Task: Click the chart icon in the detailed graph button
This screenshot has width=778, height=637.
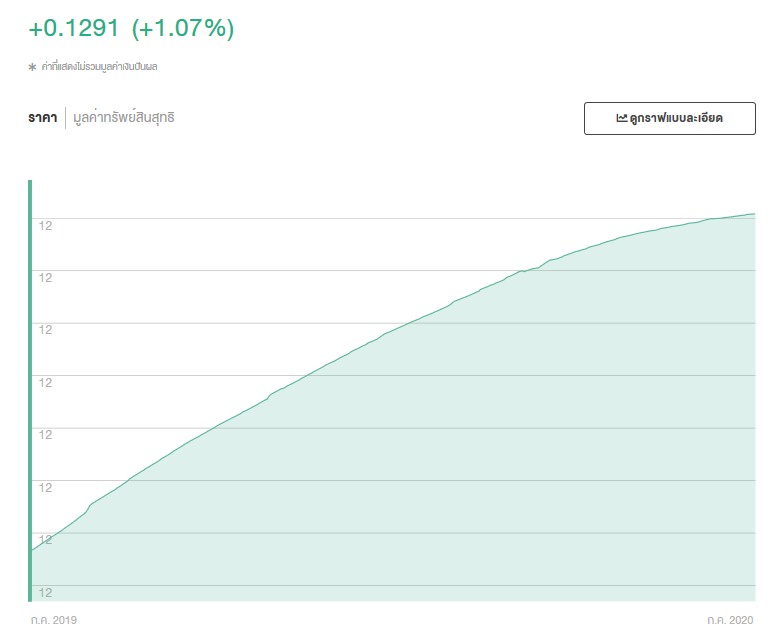Action: (x=621, y=118)
